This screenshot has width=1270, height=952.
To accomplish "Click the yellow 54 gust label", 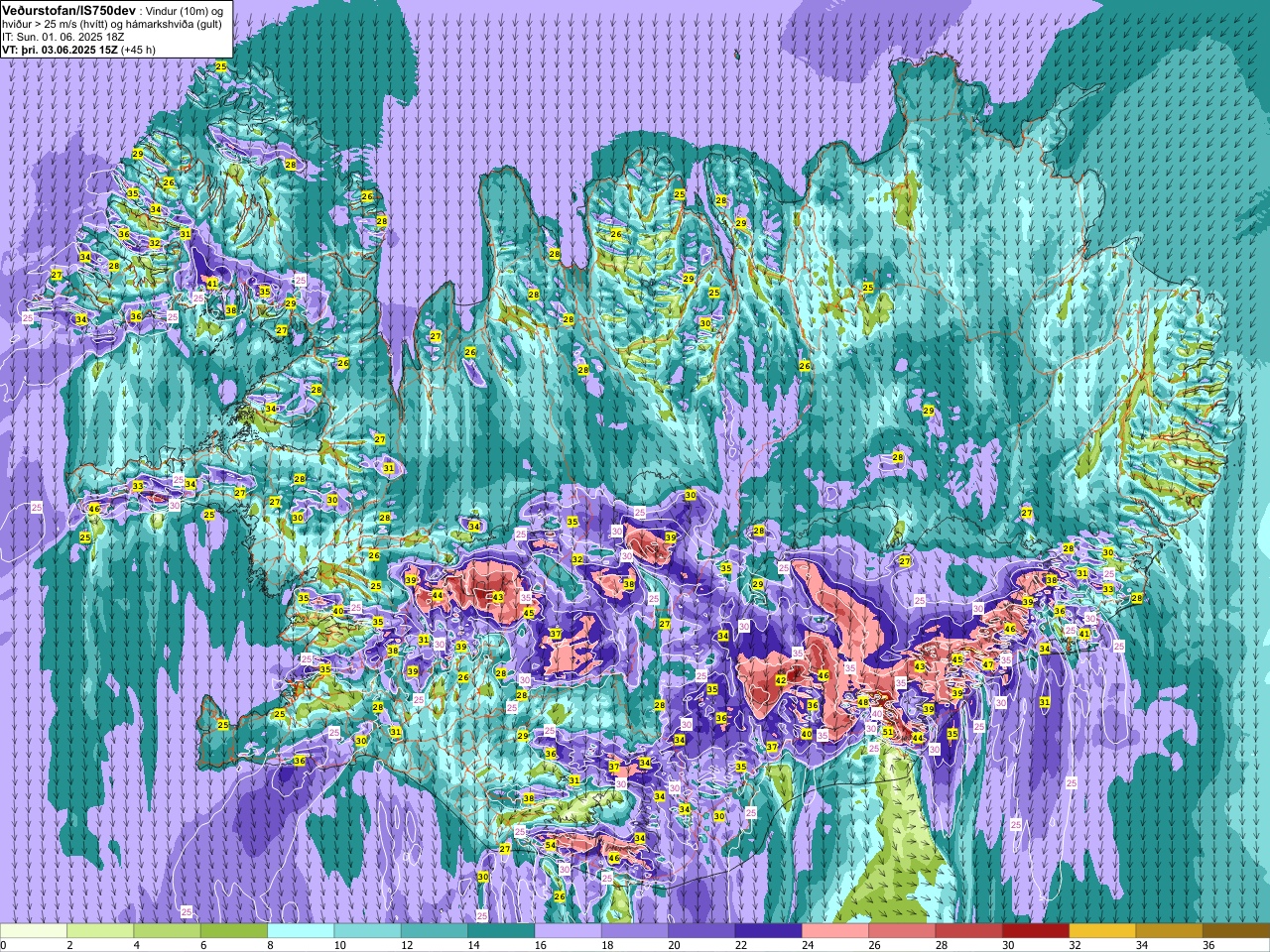I will point(551,845).
